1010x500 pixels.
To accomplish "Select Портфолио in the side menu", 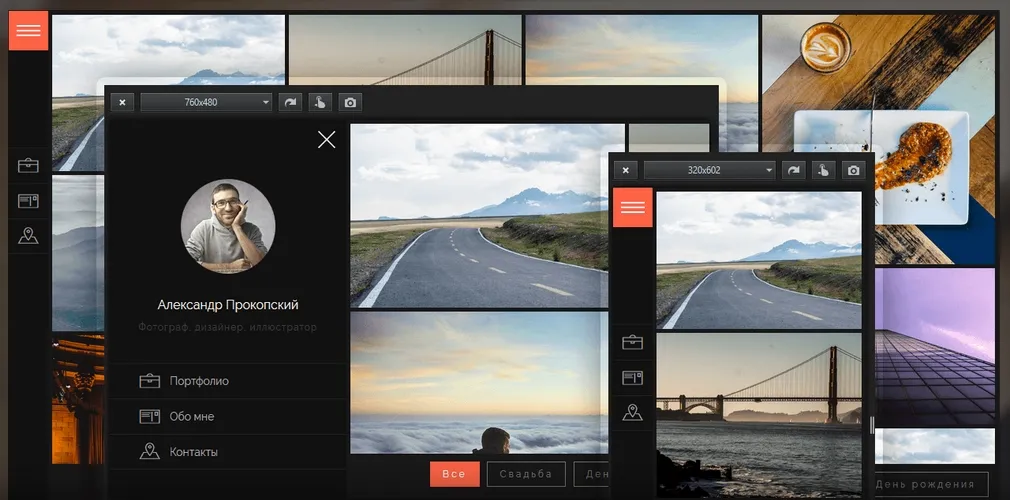I will click(x=199, y=381).
